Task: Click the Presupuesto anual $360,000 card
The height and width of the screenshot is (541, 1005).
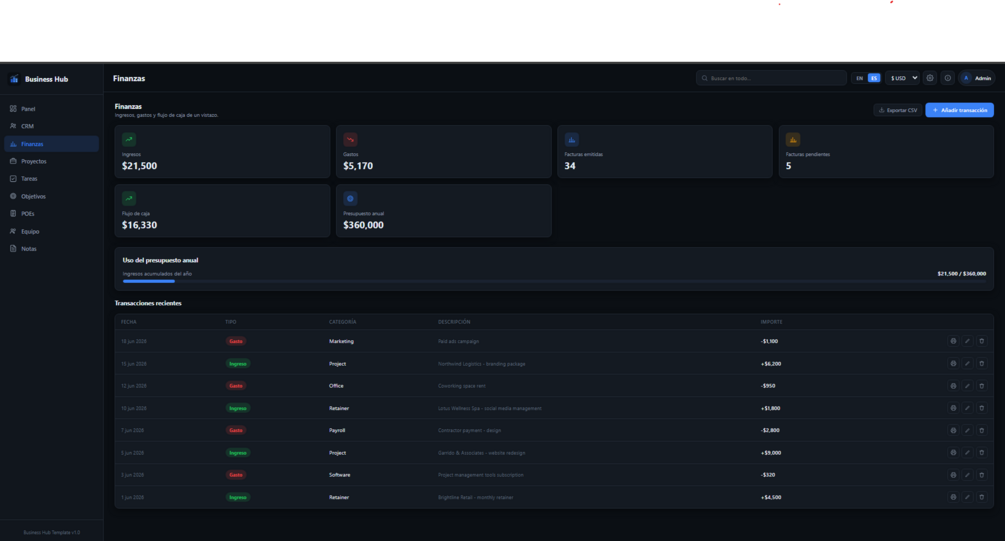Action: [x=444, y=211]
